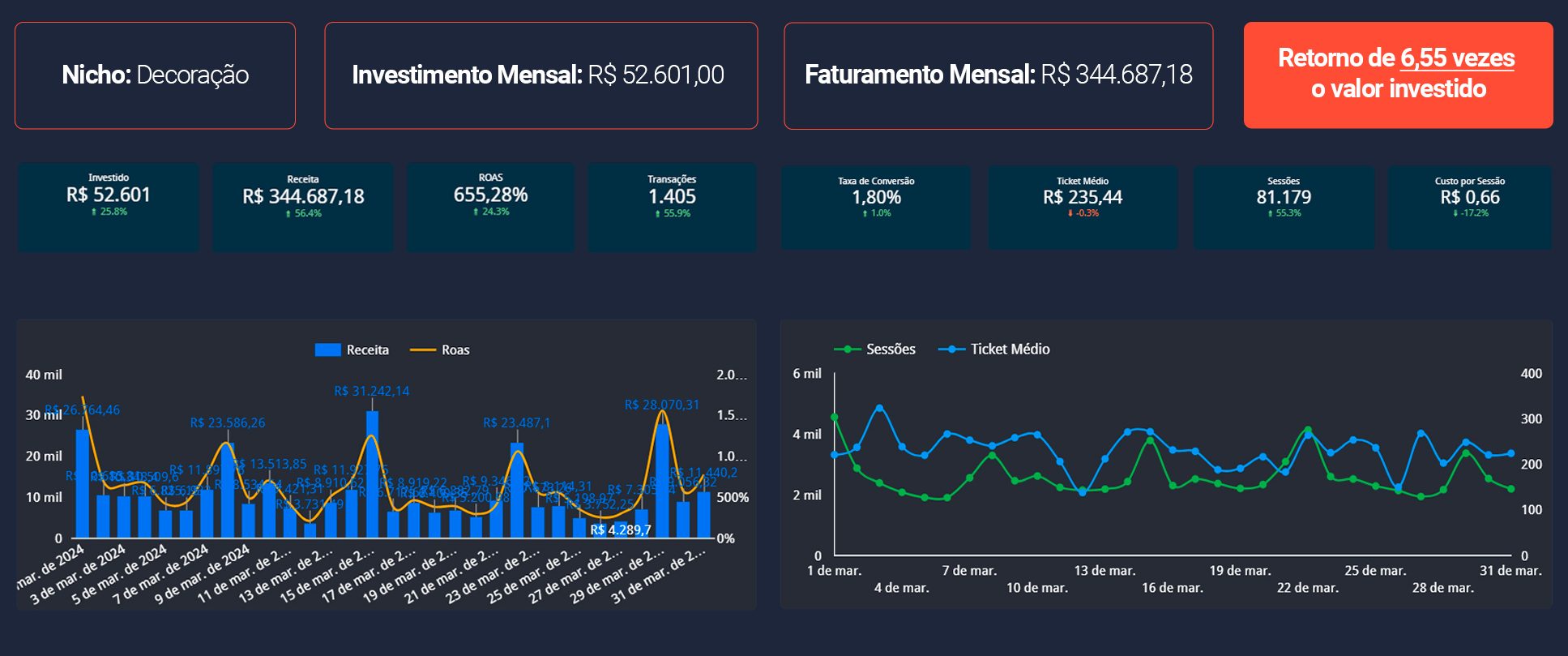Click the 7 de mar. de 2024 date label

point(160,576)
